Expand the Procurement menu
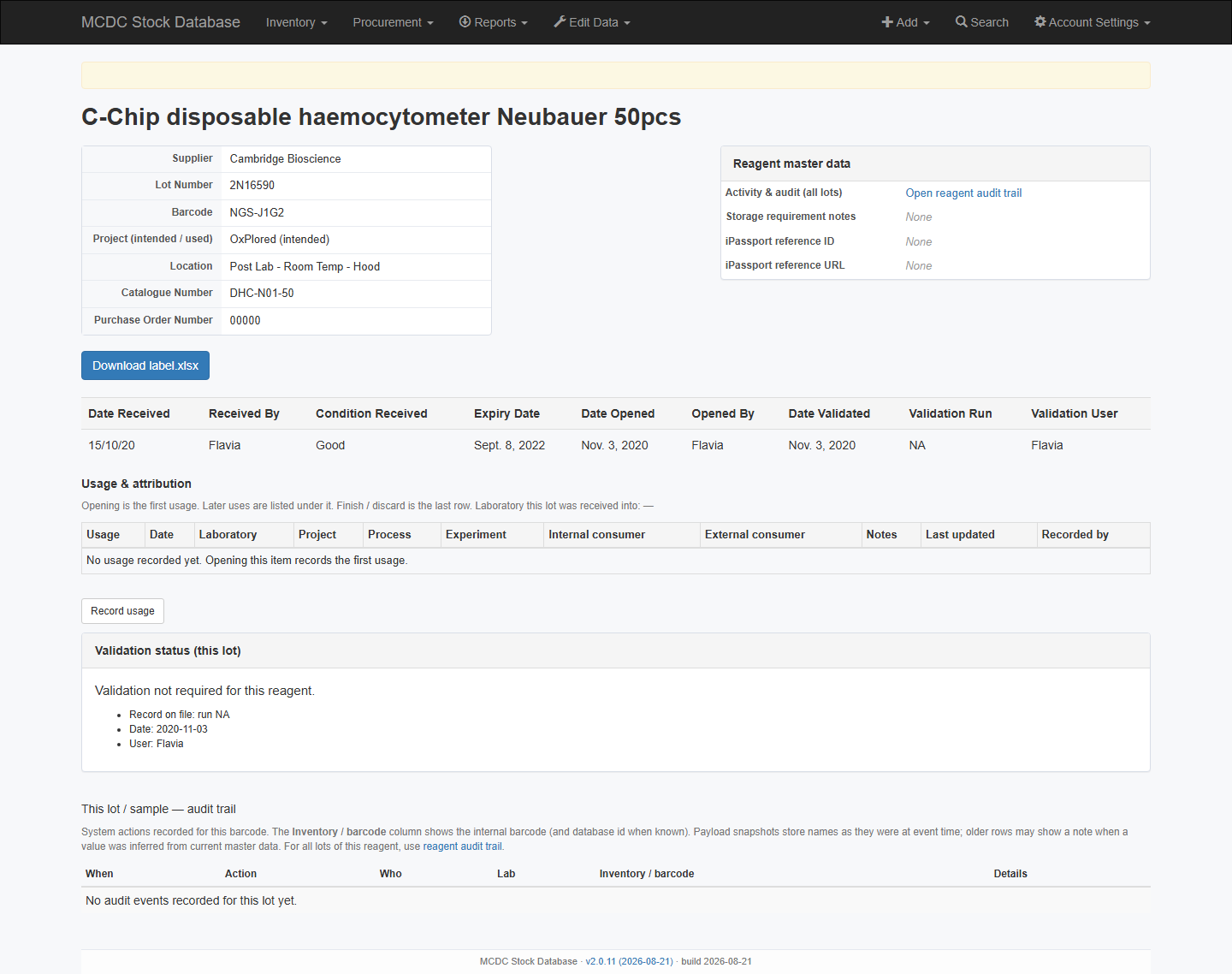This screenshot has width=1232, height=974. (393, 22)
